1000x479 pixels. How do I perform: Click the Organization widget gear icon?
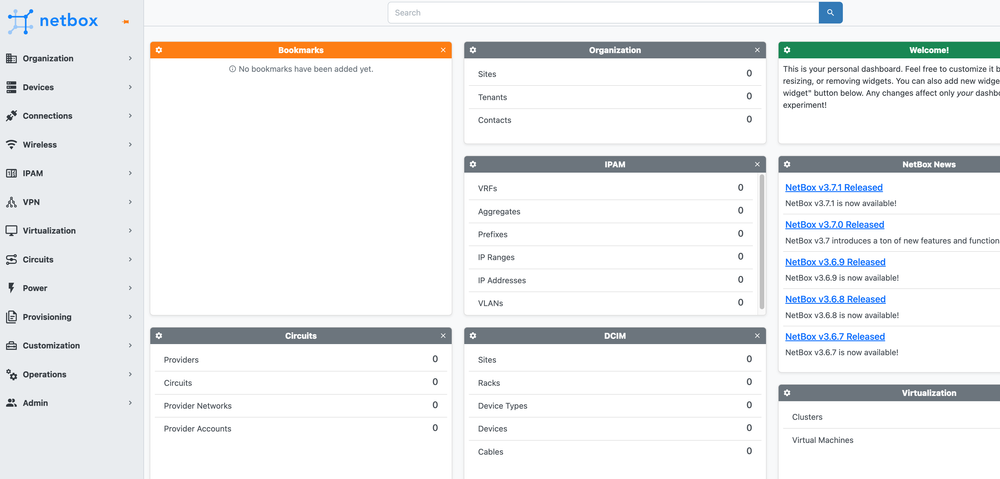click(473, 50)
